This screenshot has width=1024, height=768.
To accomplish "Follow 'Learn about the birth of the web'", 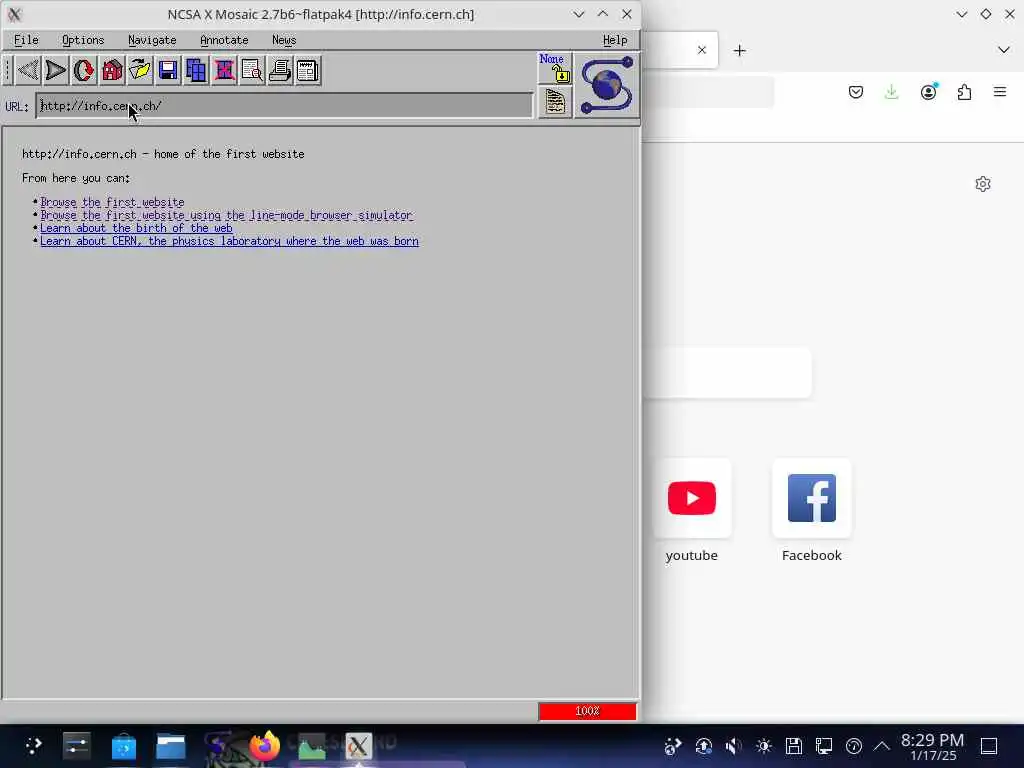I will click(136, 228).
